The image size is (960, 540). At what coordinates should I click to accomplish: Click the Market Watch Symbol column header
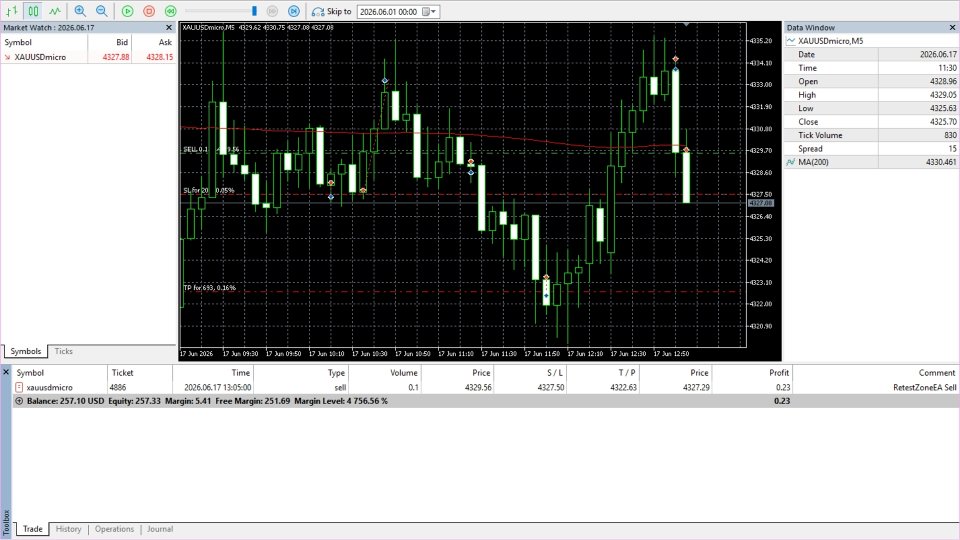(x=44, y=42)
